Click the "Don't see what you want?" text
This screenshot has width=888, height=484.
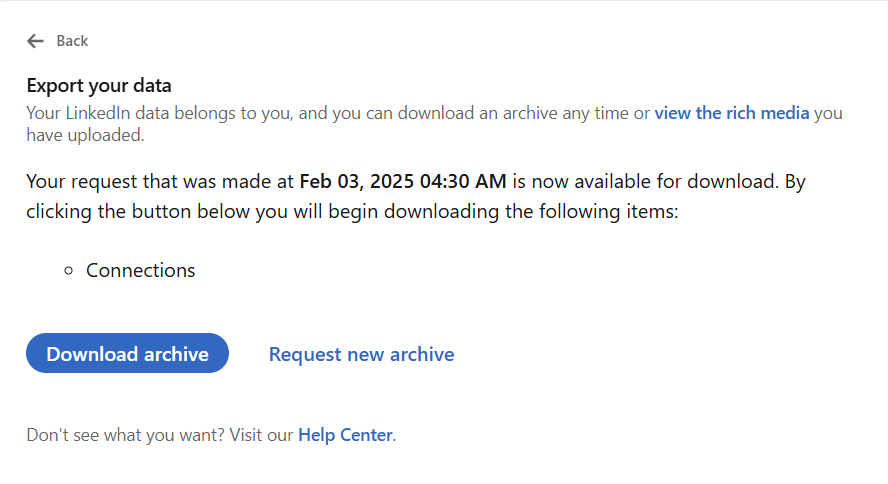click(x=125, y=435)
